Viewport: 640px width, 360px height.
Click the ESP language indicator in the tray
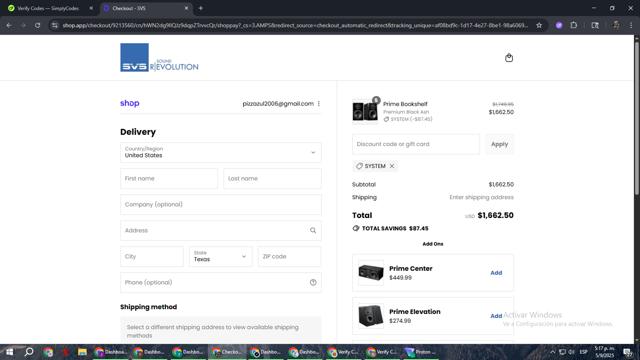coord(583,352)
